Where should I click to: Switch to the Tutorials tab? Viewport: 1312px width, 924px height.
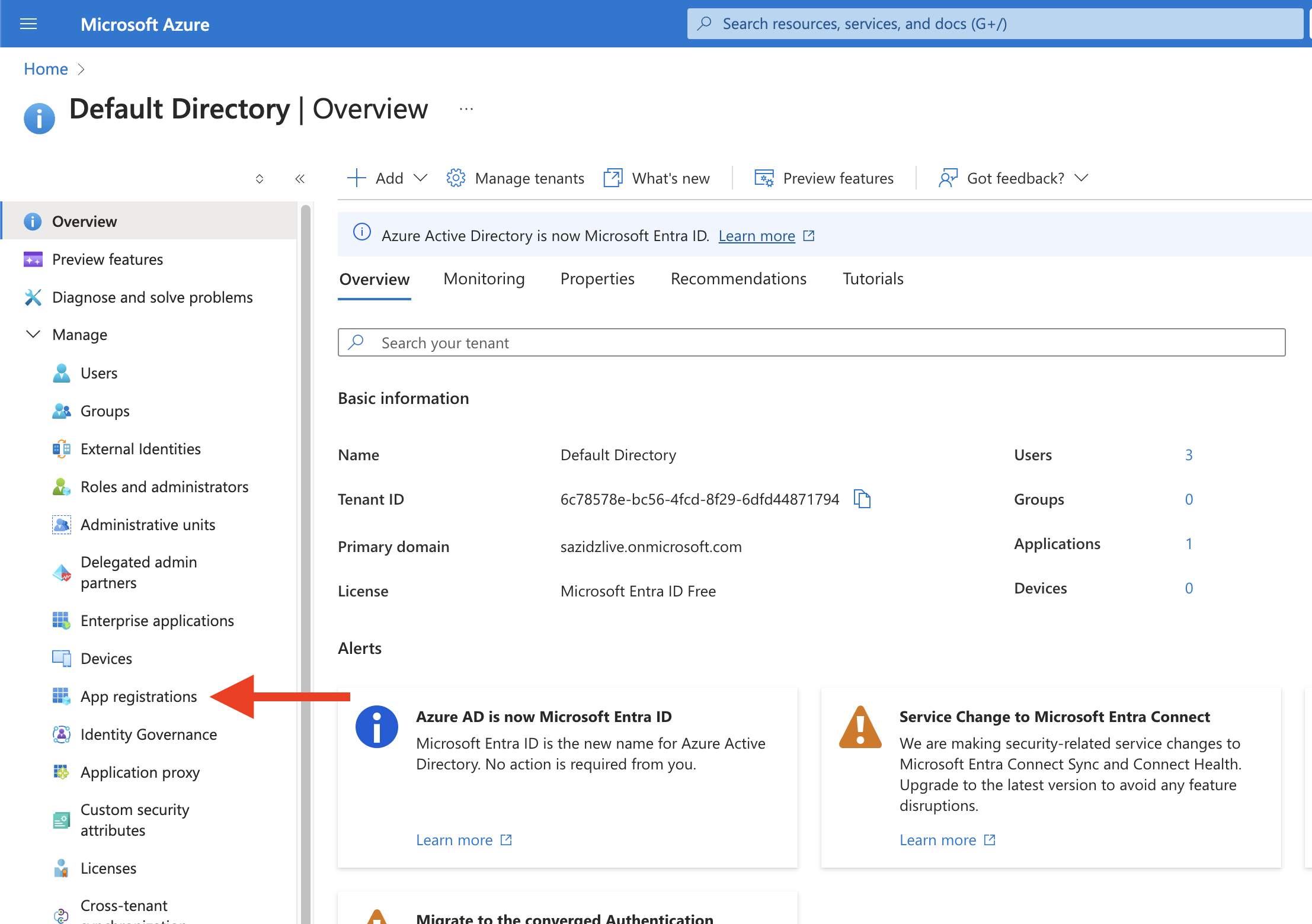pyautogui.click(x=873, y=279)
